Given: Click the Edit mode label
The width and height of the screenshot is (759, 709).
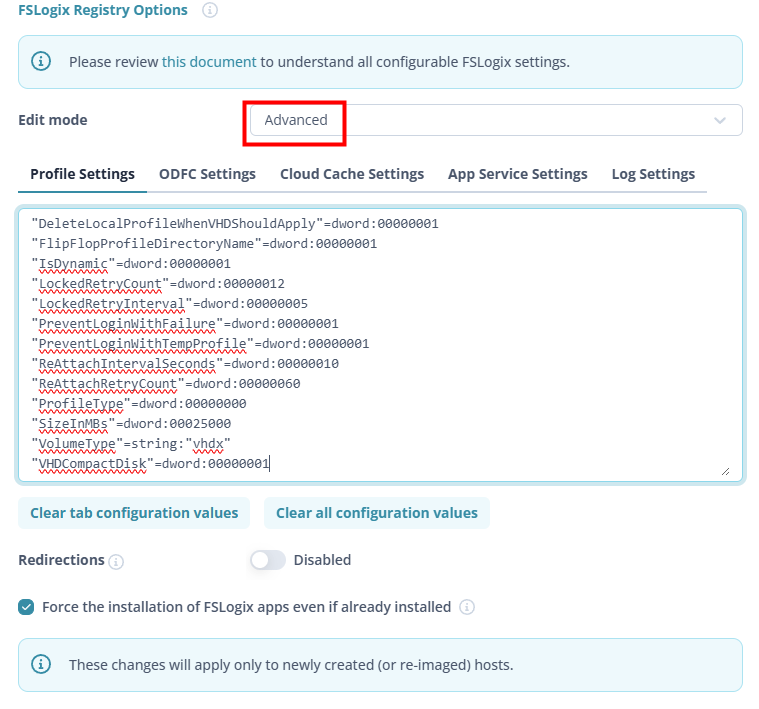Looking at the screenshot, I should tap(53, 120).
